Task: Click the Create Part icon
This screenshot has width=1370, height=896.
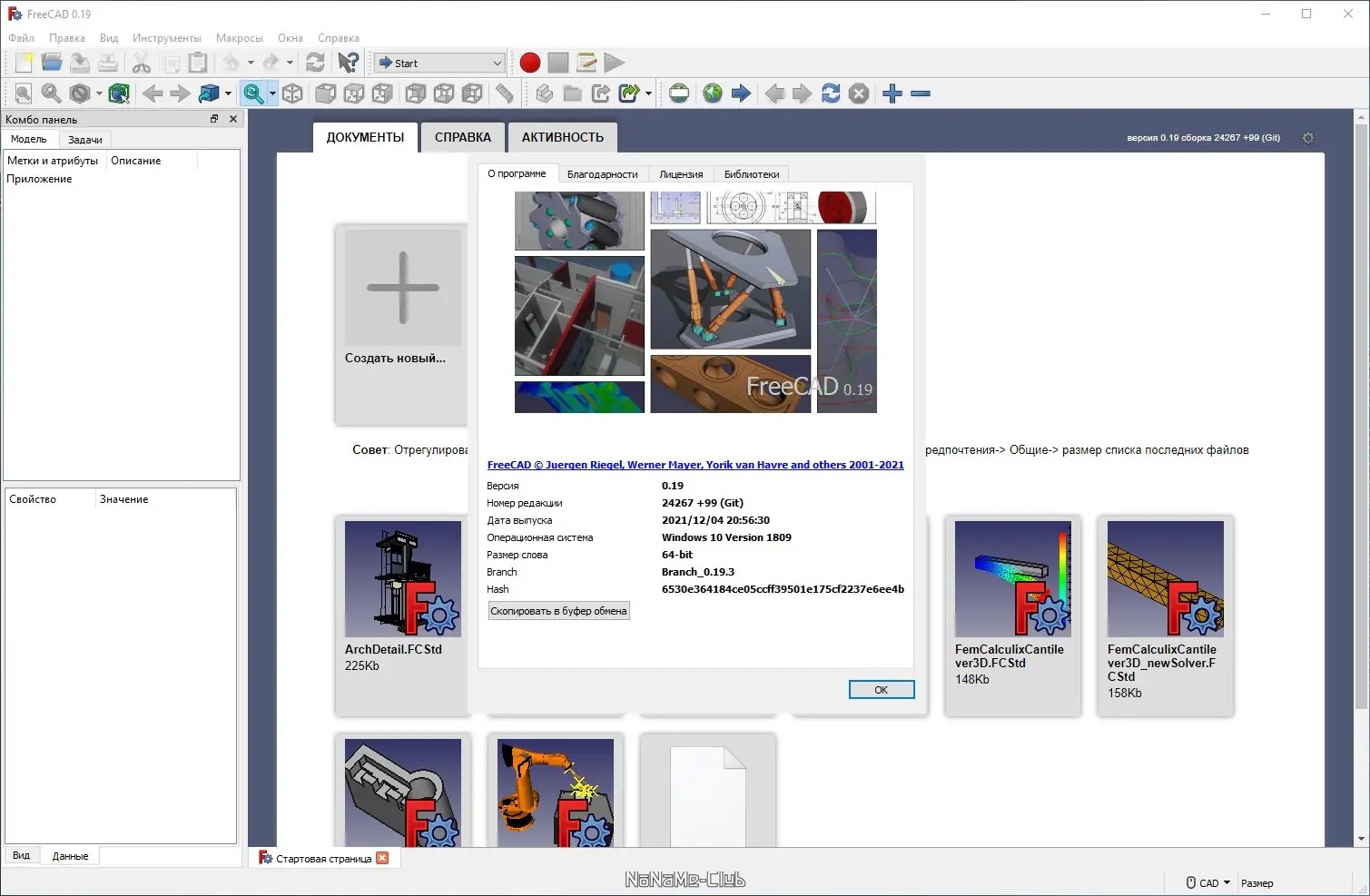Action: click(x=544, y=94)
